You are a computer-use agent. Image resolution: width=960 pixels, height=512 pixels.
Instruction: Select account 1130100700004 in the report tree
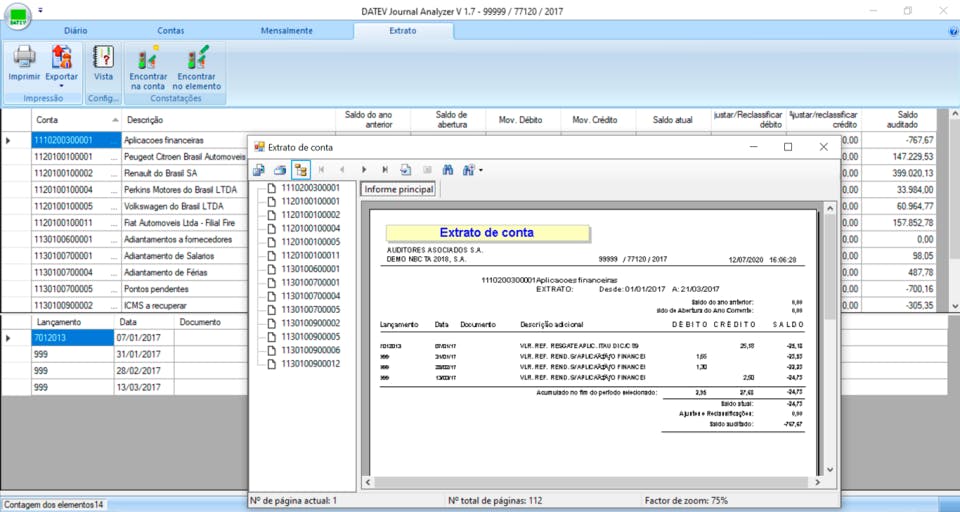(x=310, y=296)
